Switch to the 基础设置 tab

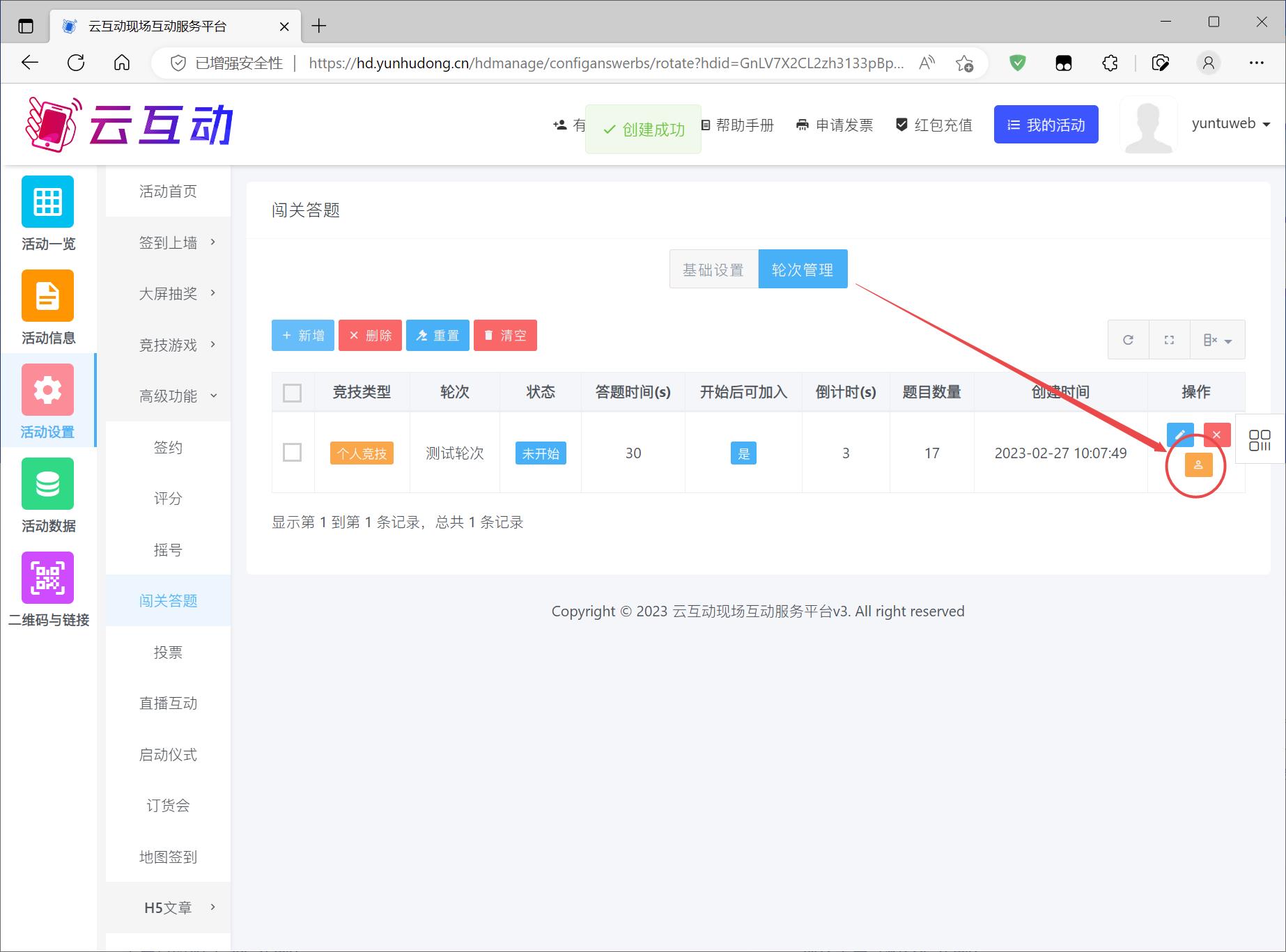[713, 270]
